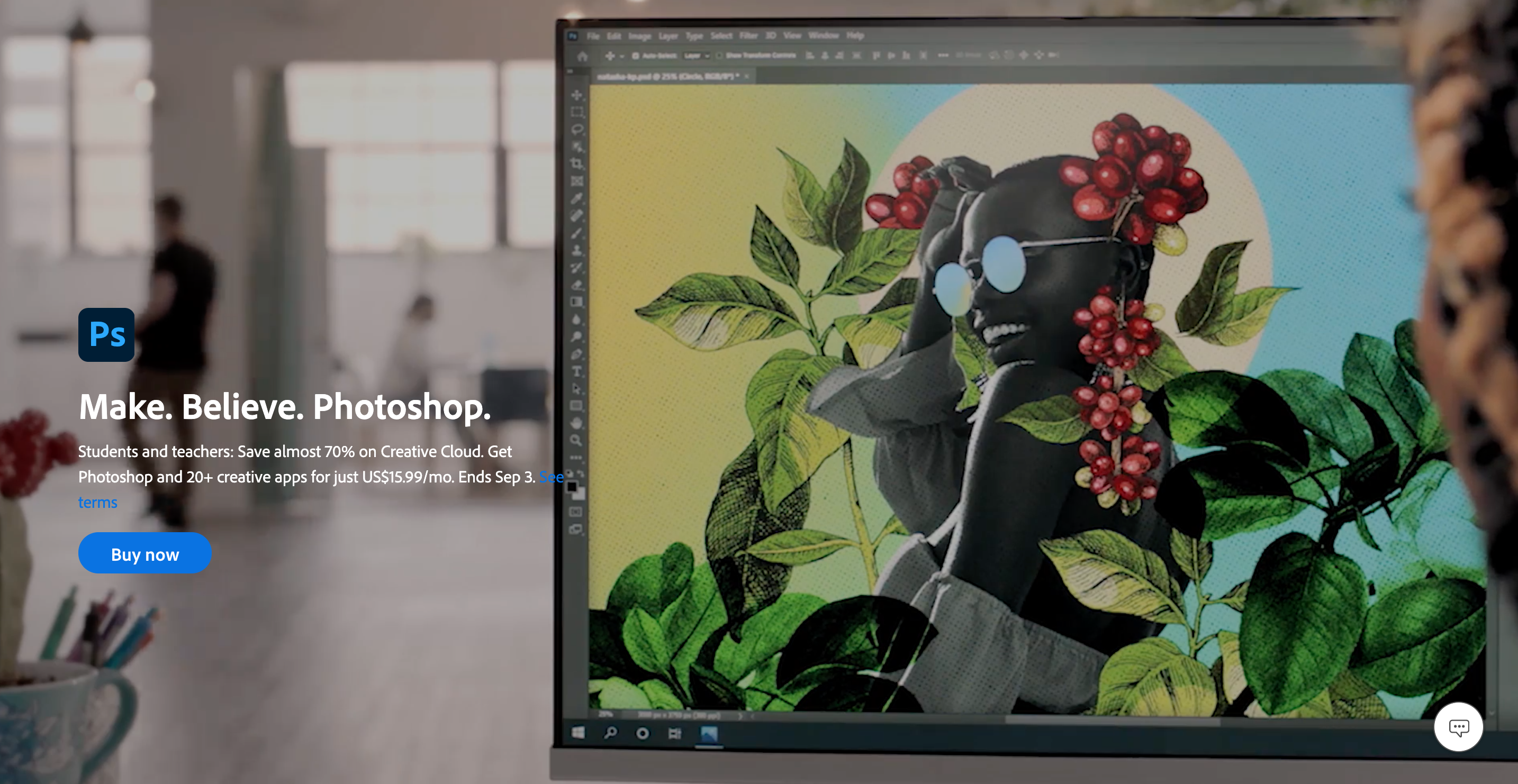Screen dimensions: 1518x784
Task: Click the Buy now button
Action: pos(145,554)
